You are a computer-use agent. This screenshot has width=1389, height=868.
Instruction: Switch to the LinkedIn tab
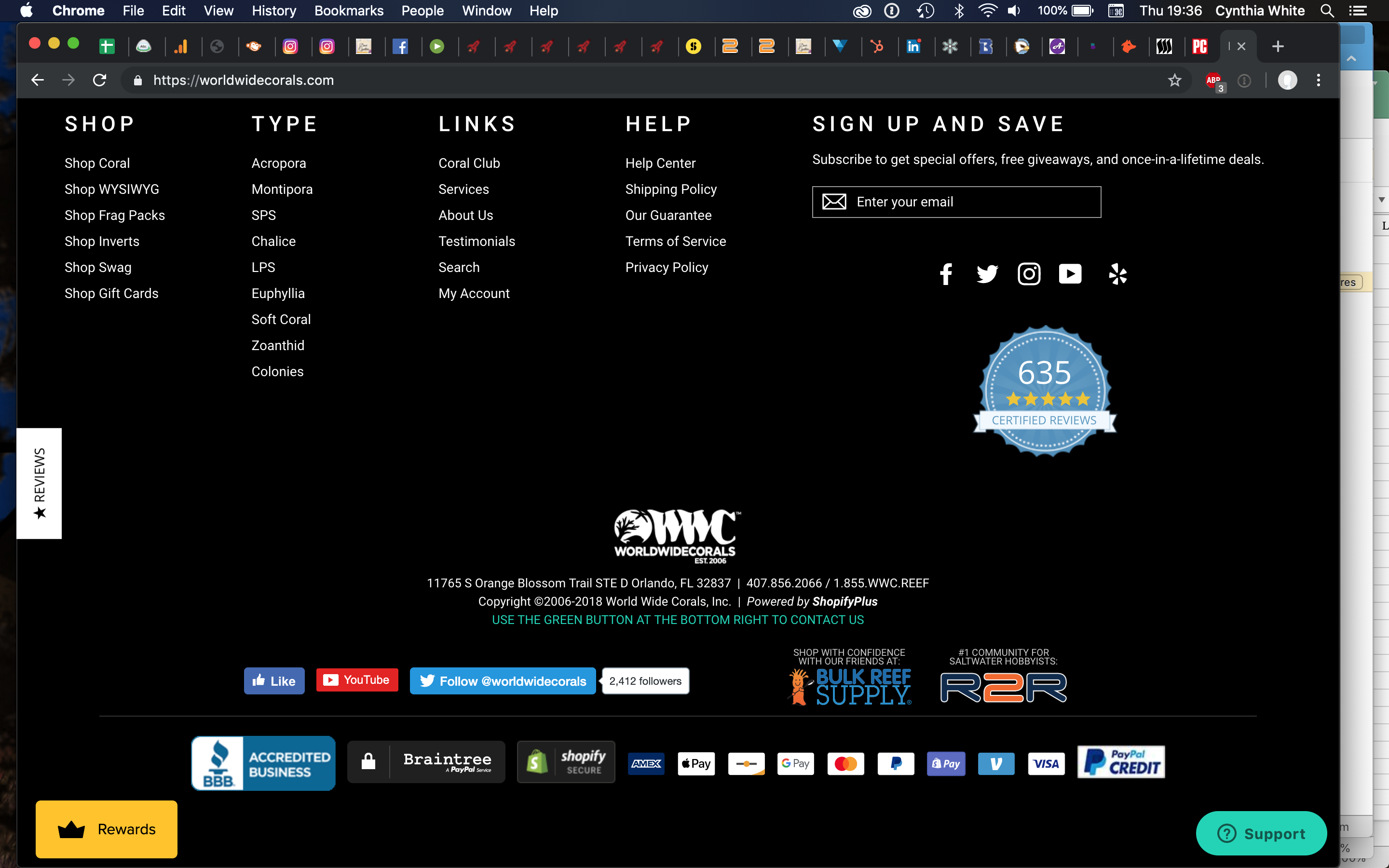(x=913, y=46)
